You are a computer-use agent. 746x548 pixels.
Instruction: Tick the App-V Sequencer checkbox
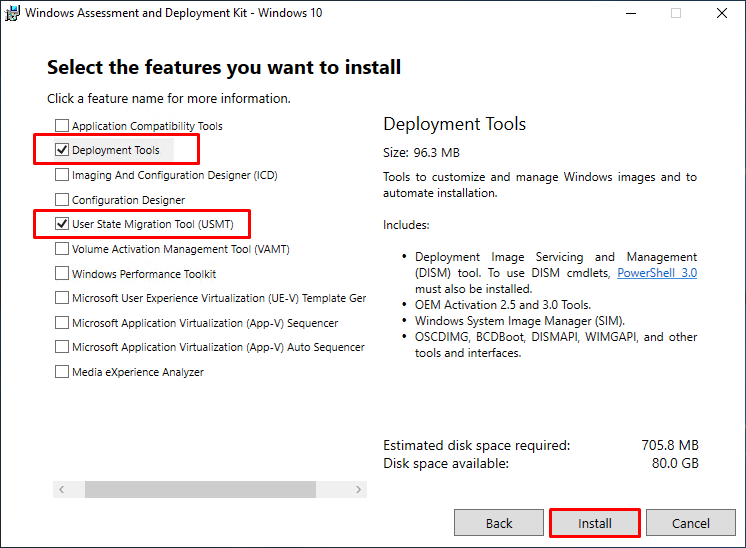point(62,323)
